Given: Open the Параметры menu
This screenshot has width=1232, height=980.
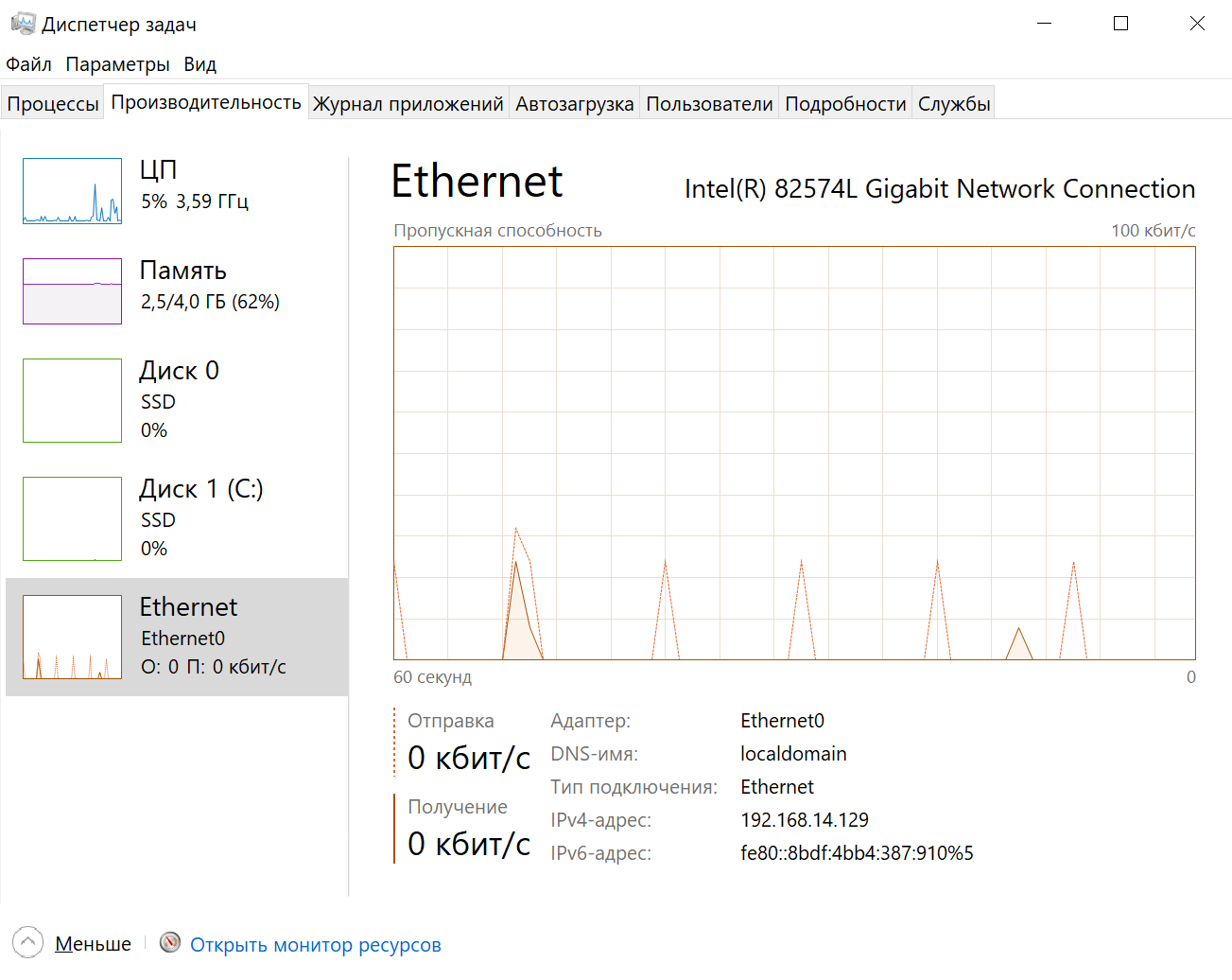Looking at the screenshot, I should pyautogui.click(x=117, y=64).
